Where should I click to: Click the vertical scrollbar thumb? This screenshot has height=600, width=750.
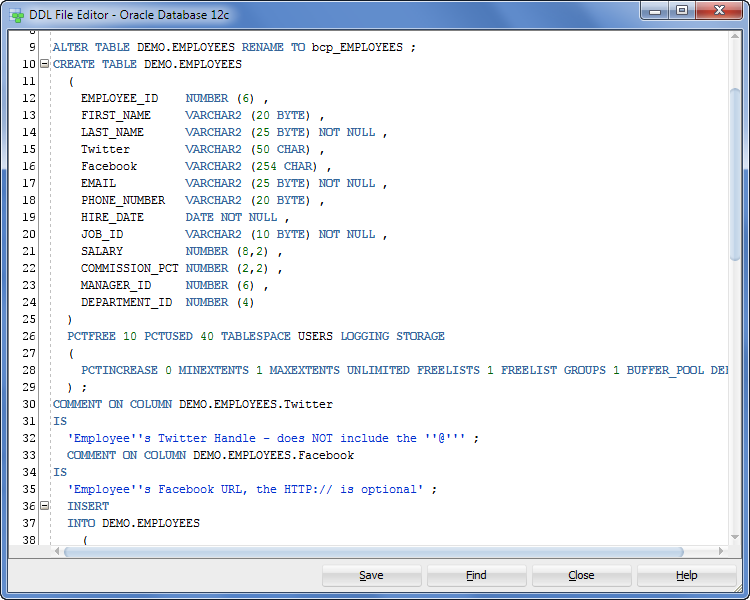[735, 175]
